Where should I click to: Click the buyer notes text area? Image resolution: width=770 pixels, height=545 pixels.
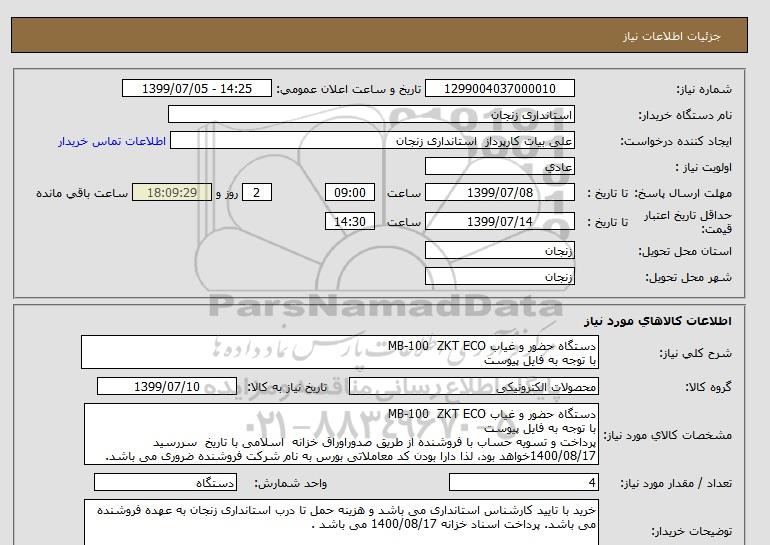tap(341, 523)
